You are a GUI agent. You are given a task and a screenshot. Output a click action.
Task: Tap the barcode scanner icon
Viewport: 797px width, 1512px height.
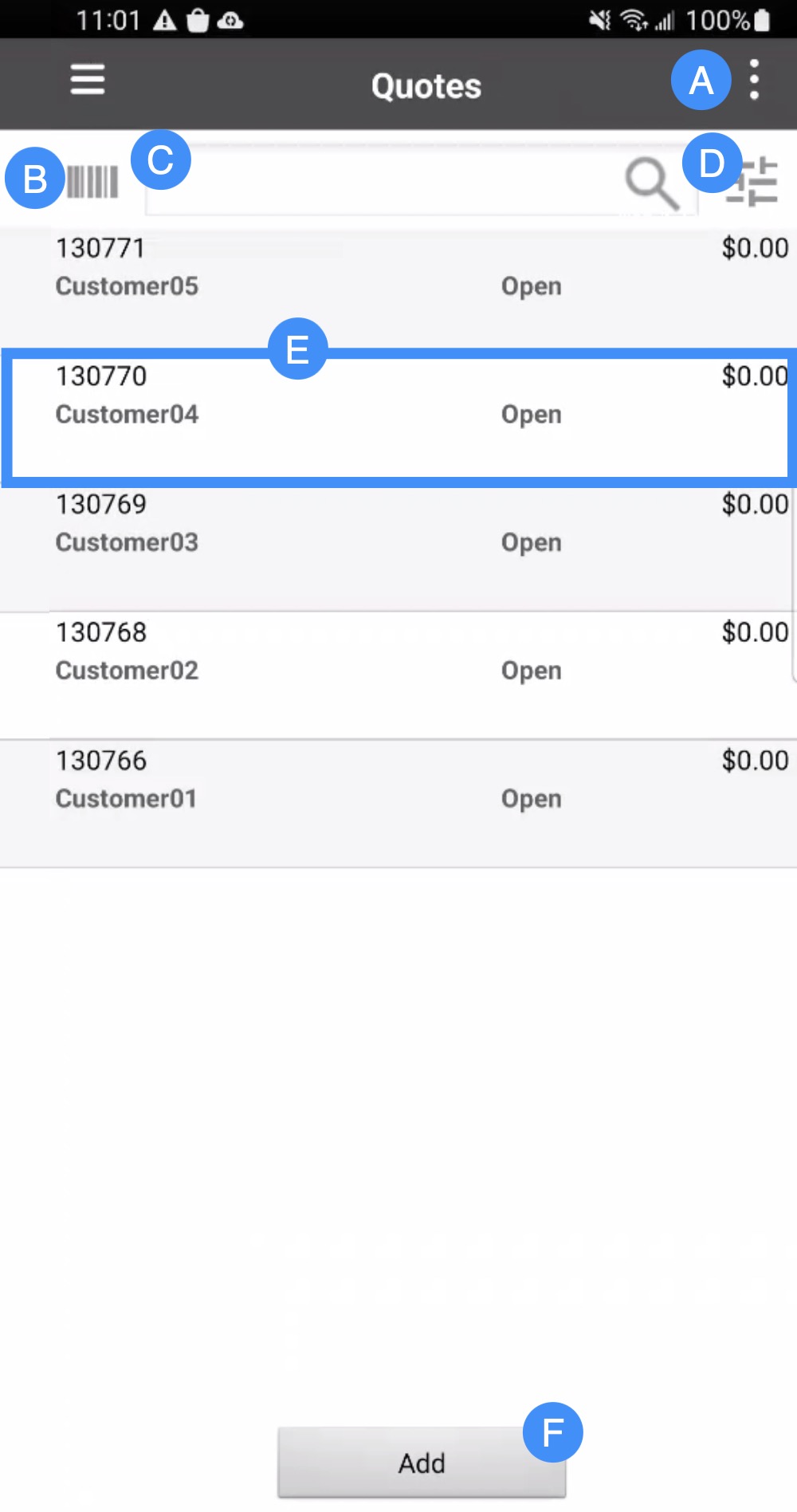(x=92, y=182)
